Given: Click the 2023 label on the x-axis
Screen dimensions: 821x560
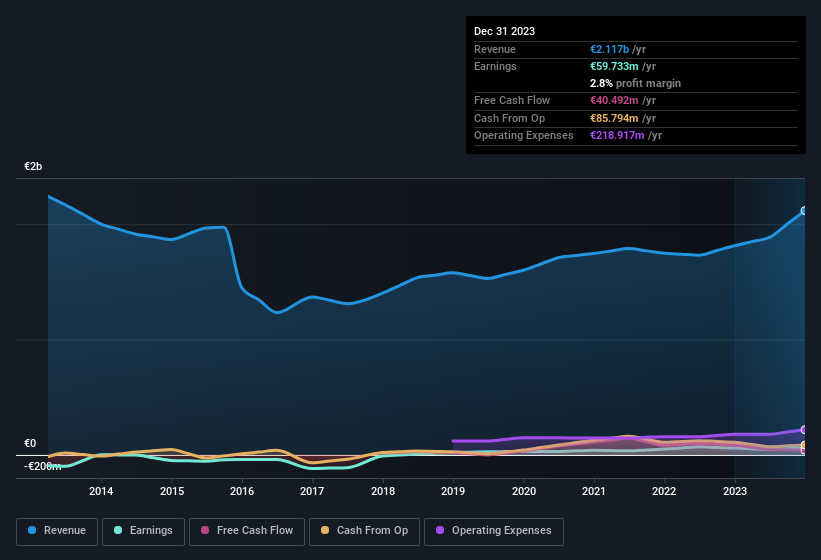Looking at the screenshot, I should coord(735,491).
